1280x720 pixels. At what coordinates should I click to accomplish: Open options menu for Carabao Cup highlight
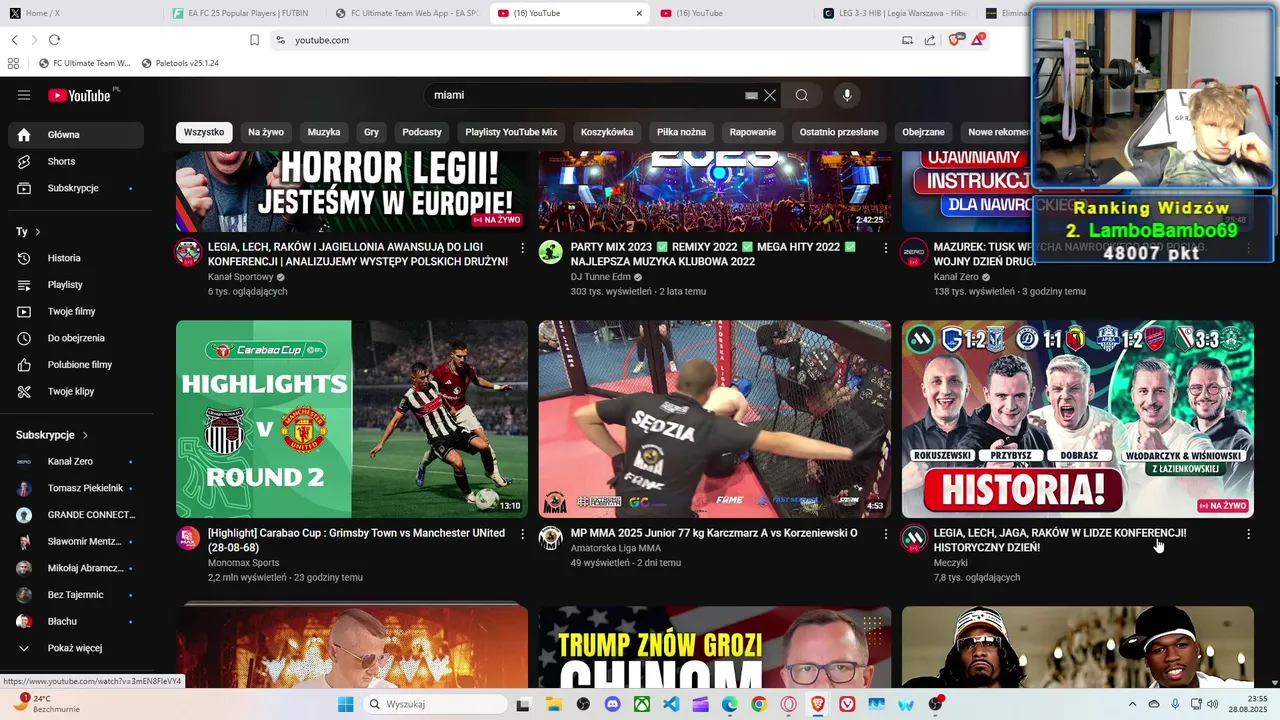pyautogui.click(x=522, y=534)
